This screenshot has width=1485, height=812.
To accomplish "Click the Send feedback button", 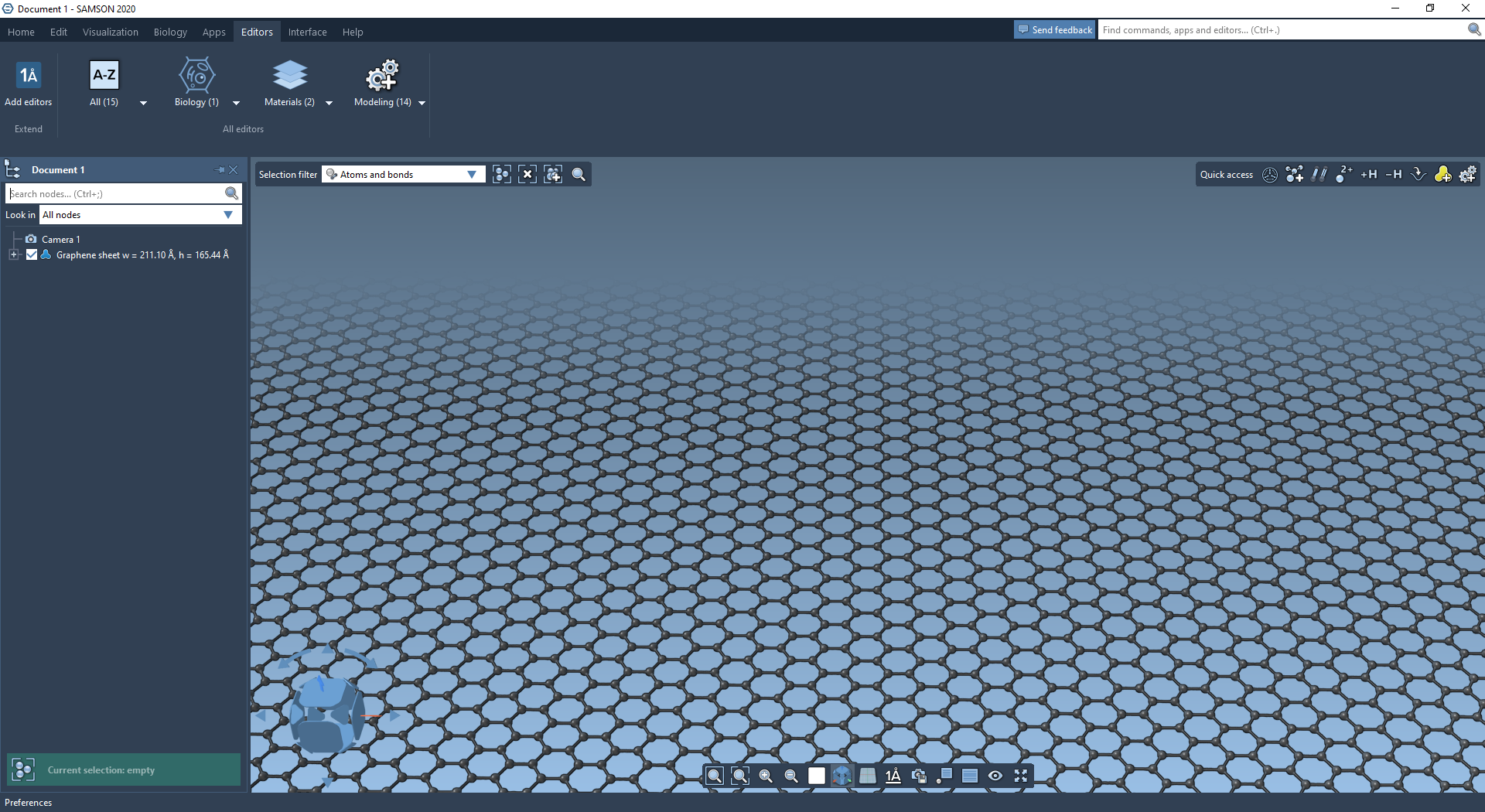I will tap(1055, 30).
